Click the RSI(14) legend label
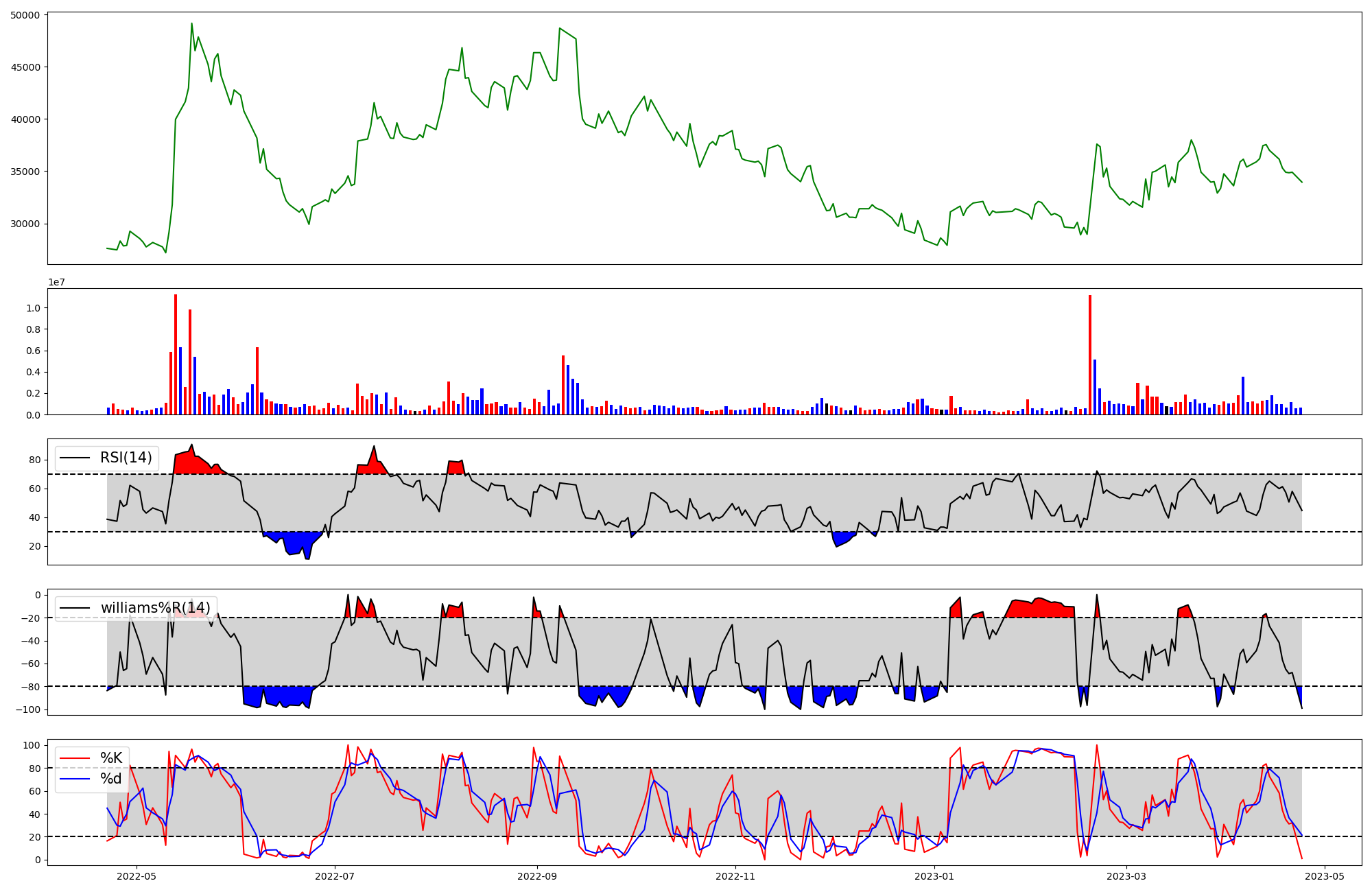 [x=126, y=458]
